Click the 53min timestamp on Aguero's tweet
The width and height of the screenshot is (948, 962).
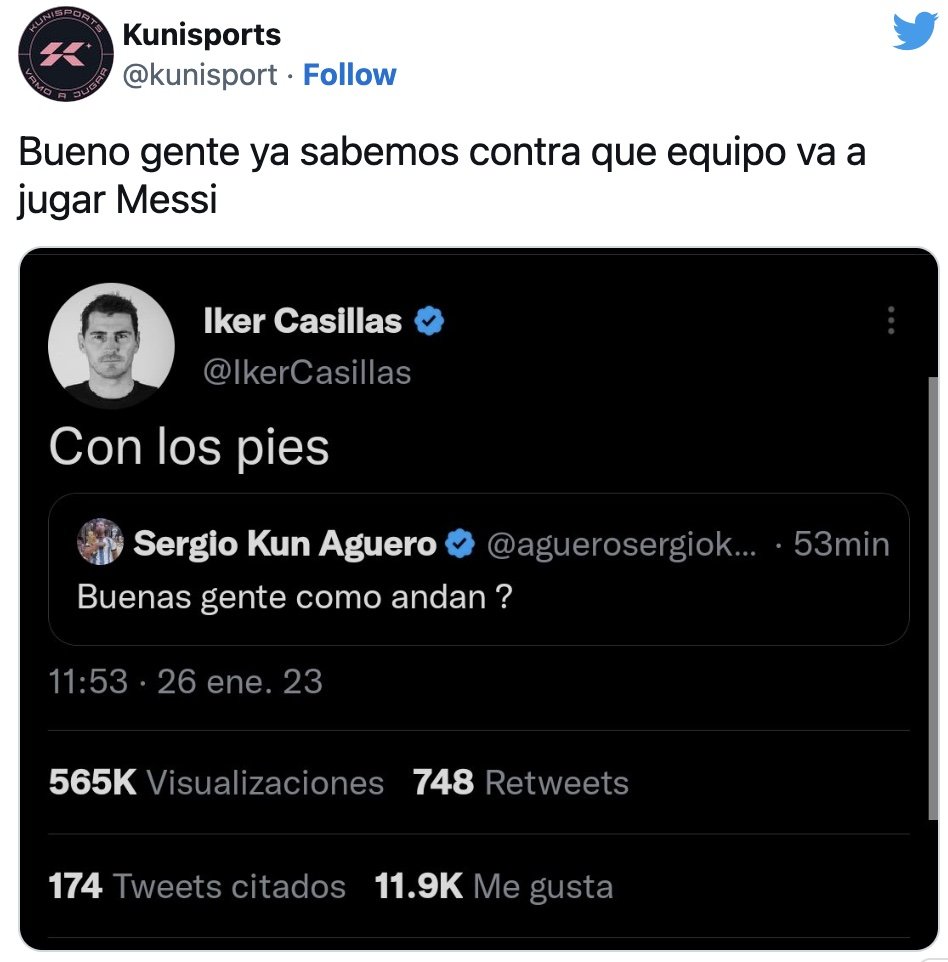pyautogui.click(x=841, y=544)
